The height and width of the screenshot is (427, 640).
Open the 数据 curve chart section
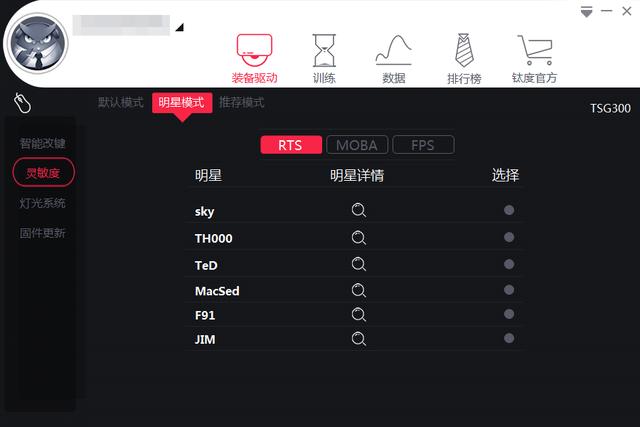tap(393, 58)
